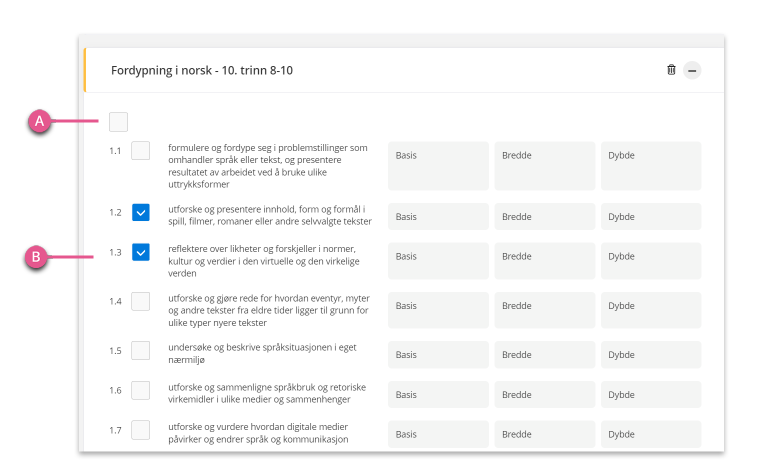Click text 'utforske og presentere innhold, form og formål'

coord(264,209)
